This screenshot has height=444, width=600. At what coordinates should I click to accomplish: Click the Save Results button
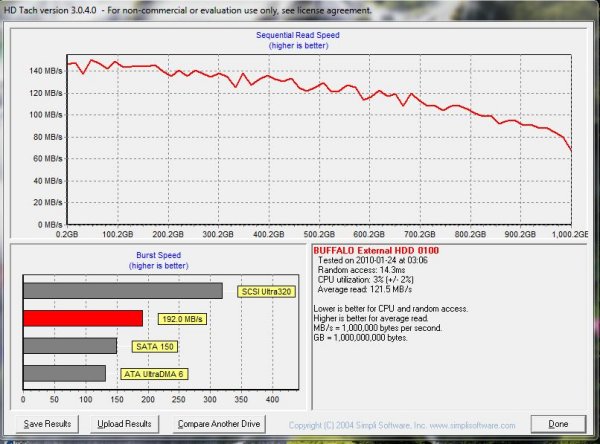click(47, 424)
